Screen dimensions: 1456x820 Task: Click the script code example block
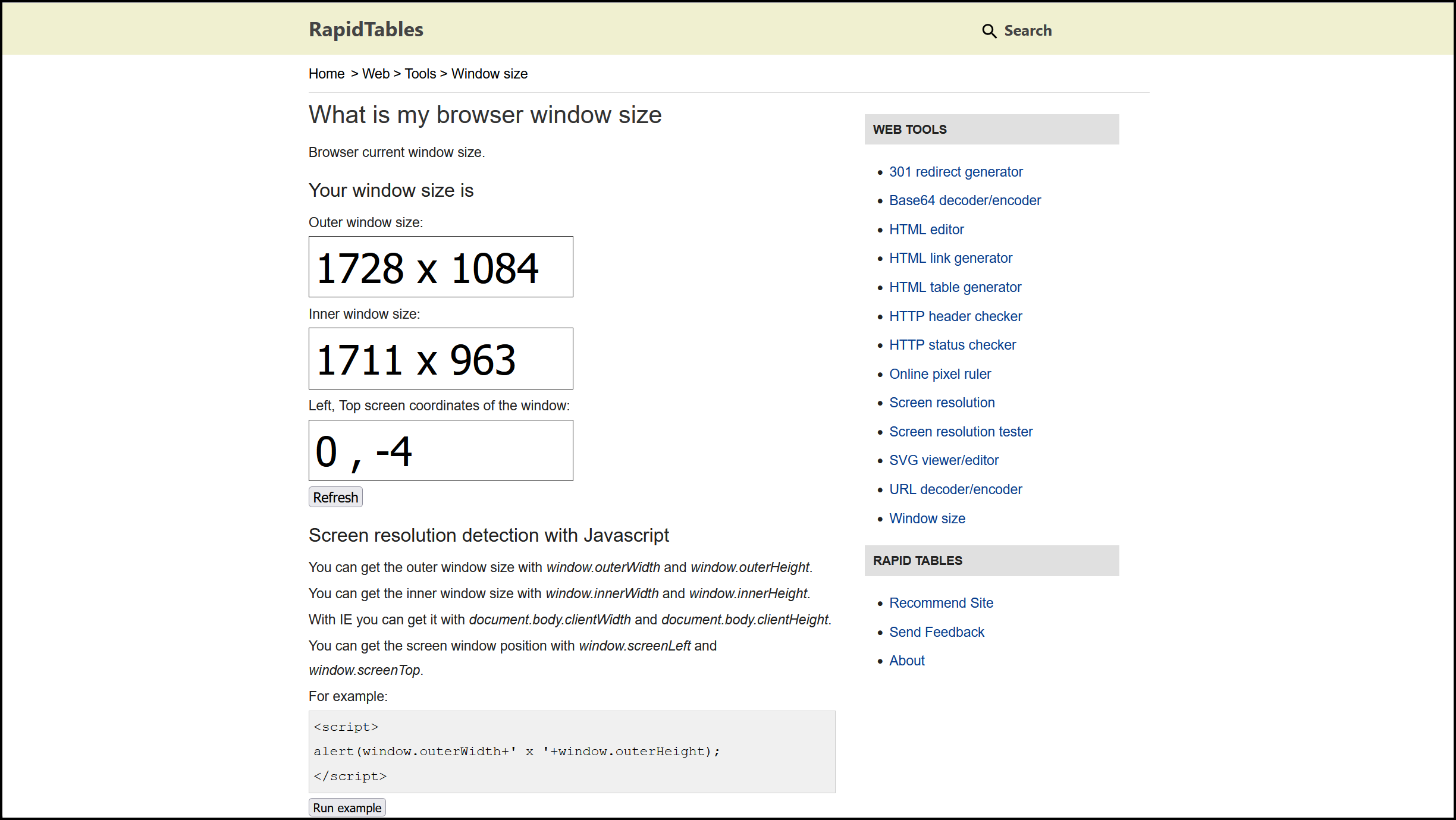pyautogui.click(x=572, y=752)
